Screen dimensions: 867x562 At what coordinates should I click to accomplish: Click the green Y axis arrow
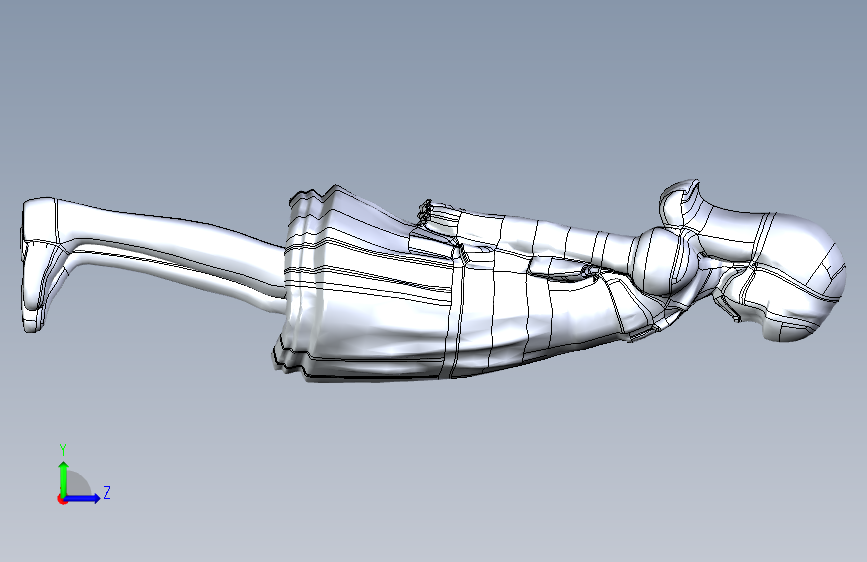pyautogui.click(x=64, y=478)
